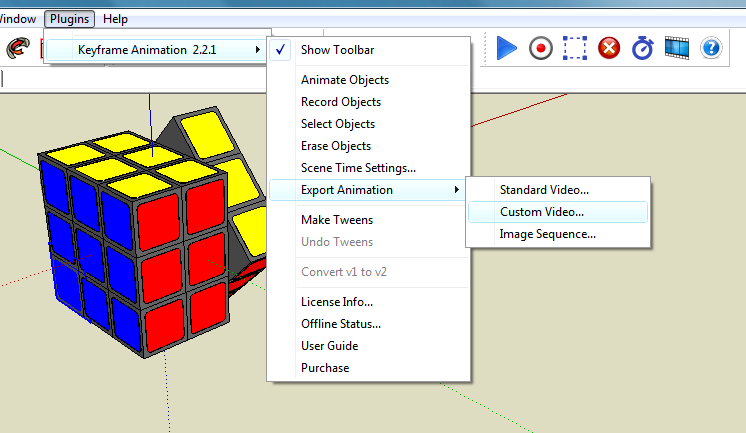The width and height of the screenshot is (746, 433).
Task: Choose Erase Objects menu entry
Action: pos(336,146)
